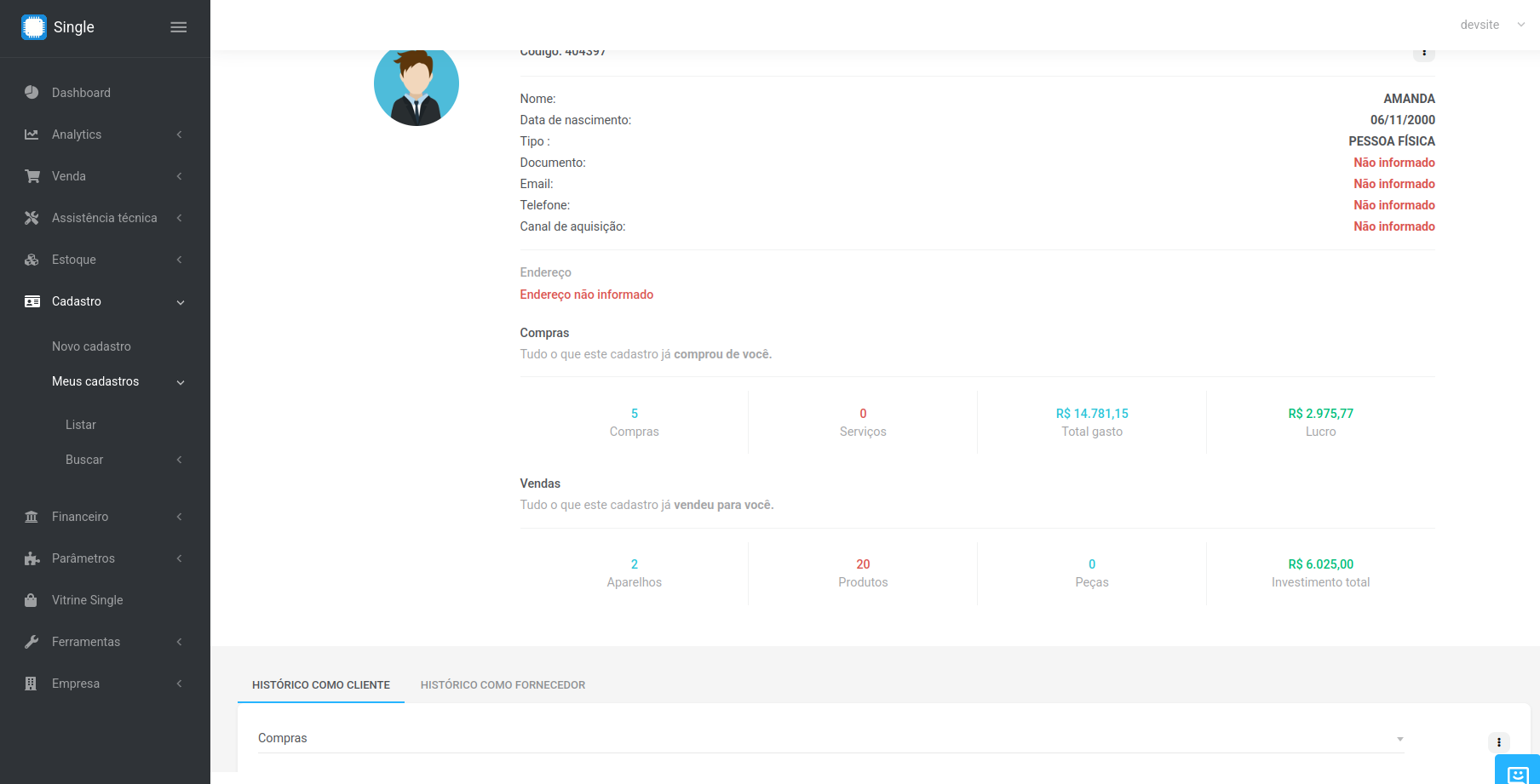Expand the Financeiro submenu chevron

pyautogui.click(x=180, y=517)
